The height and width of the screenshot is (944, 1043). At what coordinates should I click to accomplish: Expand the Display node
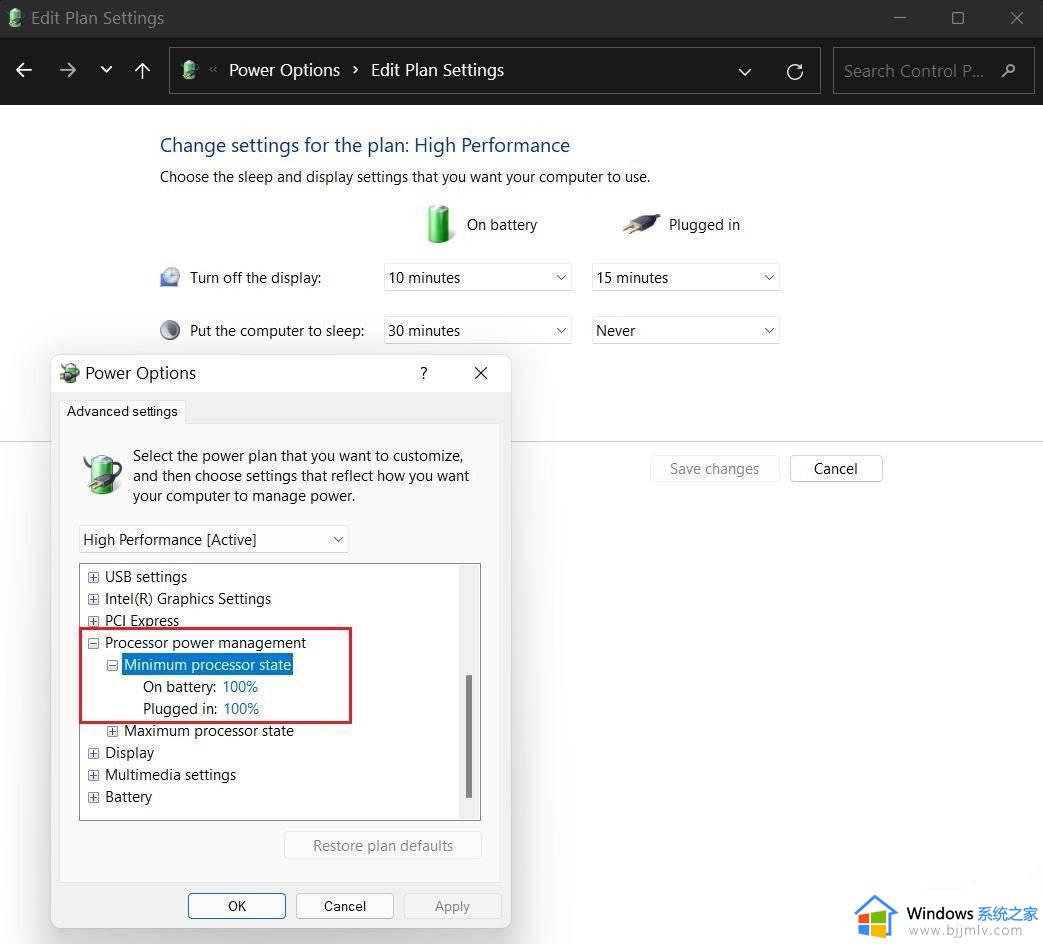pyautogui.click(x=93, y=753)
